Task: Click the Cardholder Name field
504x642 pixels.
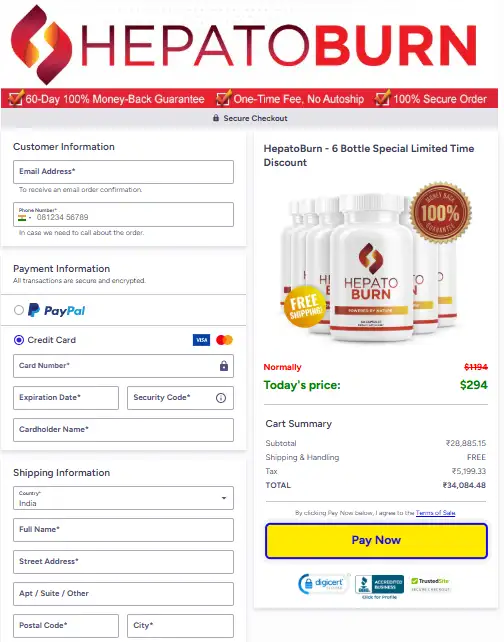Action: (x=123, y=430)
